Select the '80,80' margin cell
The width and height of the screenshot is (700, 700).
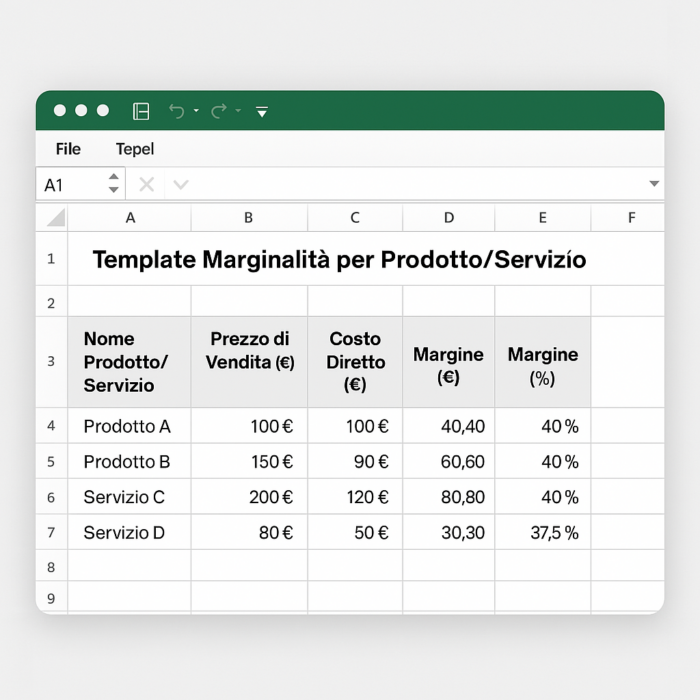coord(449,496)
